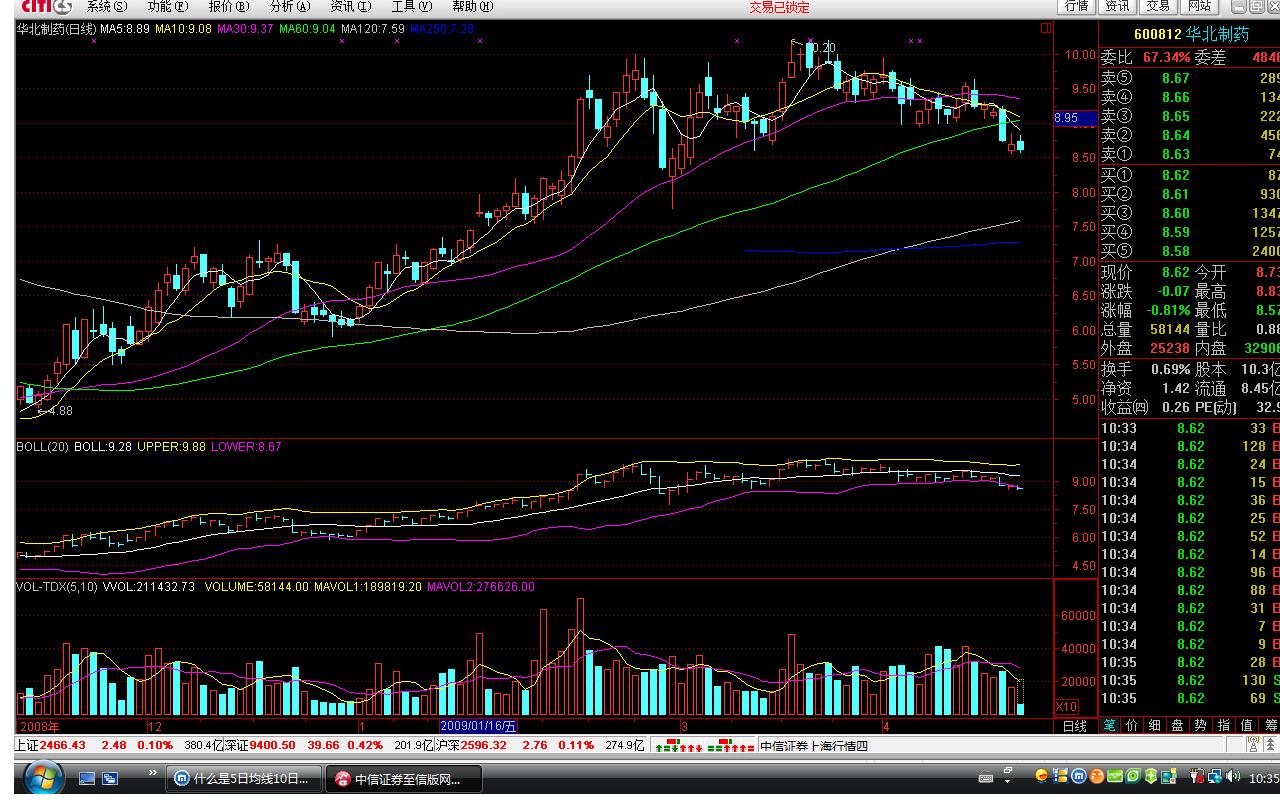Click the Maxthon blue M tray icon
This screenshot has width=1280, height=800.
pos(1078,776)
